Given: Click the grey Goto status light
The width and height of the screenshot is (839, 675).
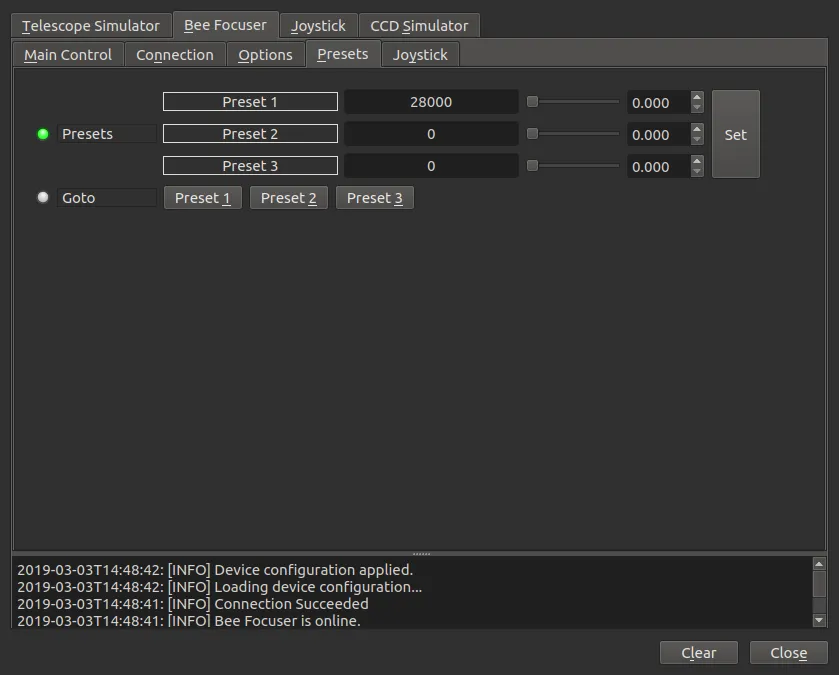Looking at the screenshot, I should (x=43, y=197).
